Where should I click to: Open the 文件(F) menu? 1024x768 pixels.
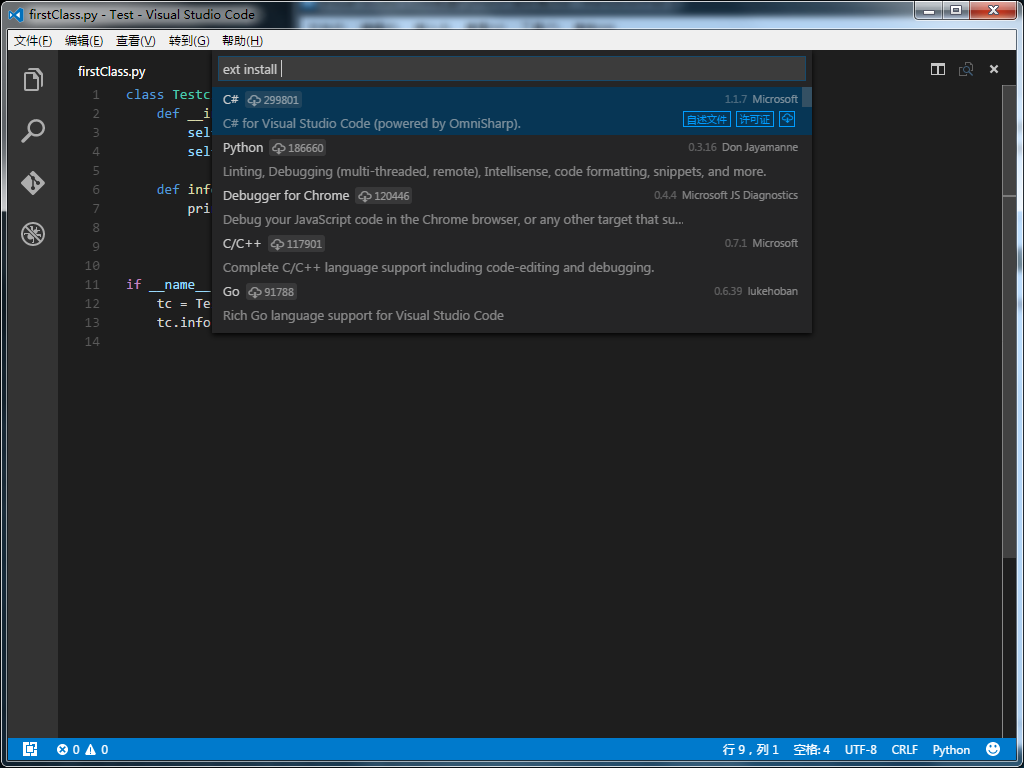(x=33, y=40)
